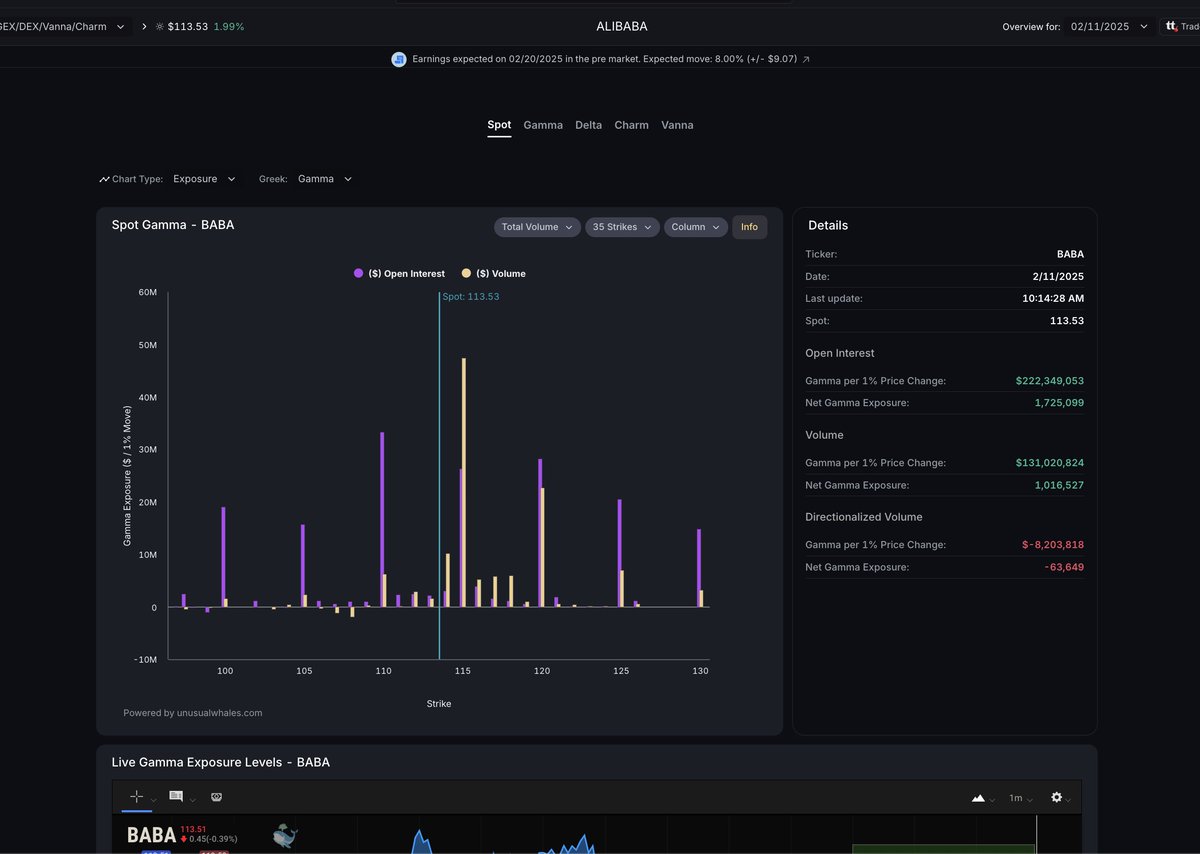Screen dimensions: 1200x854
Task: Open the 1m timeframe dropdown
Action: pyautogui.click(x=1021, y=798)
